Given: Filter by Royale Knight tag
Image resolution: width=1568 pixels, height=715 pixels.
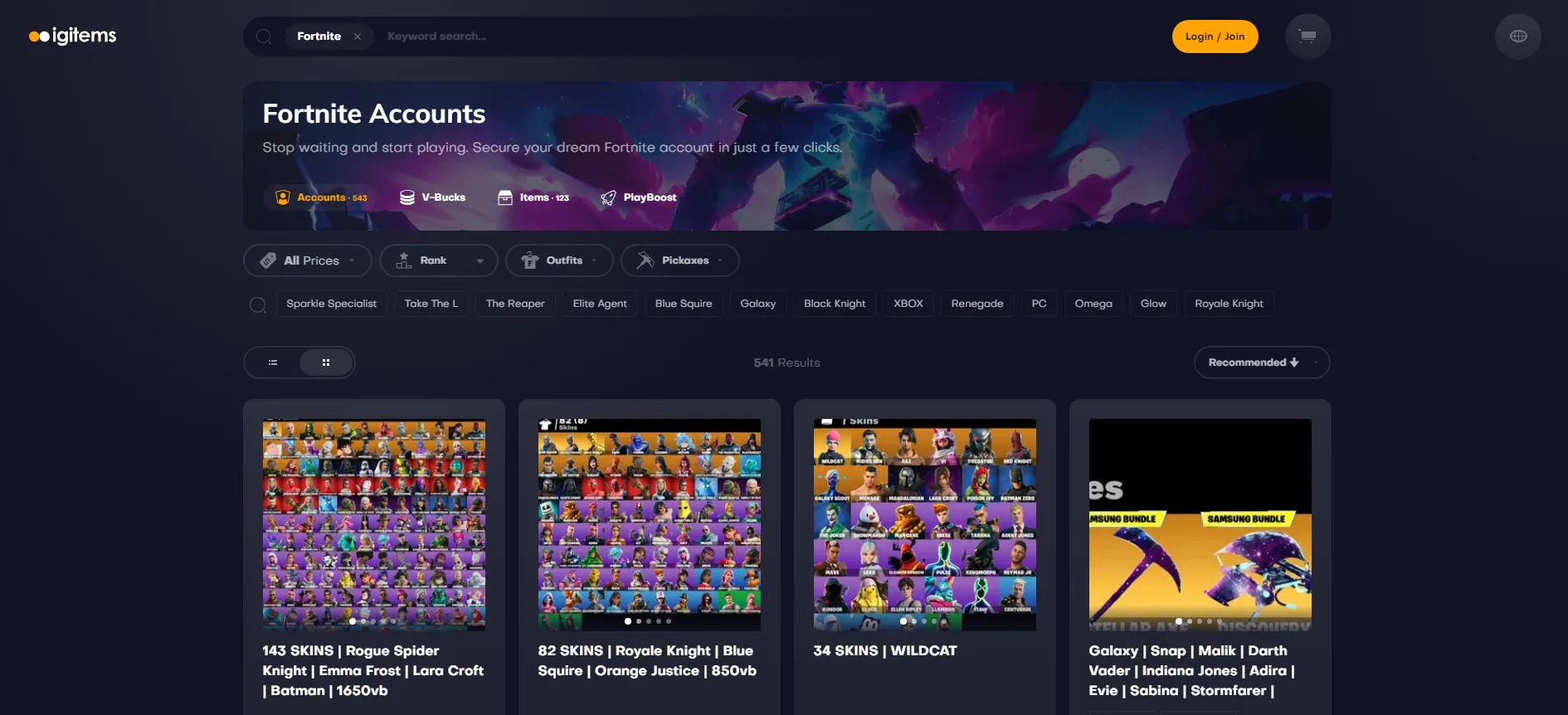Looking at the screenshot, I should pyautogui.click(x=1229, y=304).
